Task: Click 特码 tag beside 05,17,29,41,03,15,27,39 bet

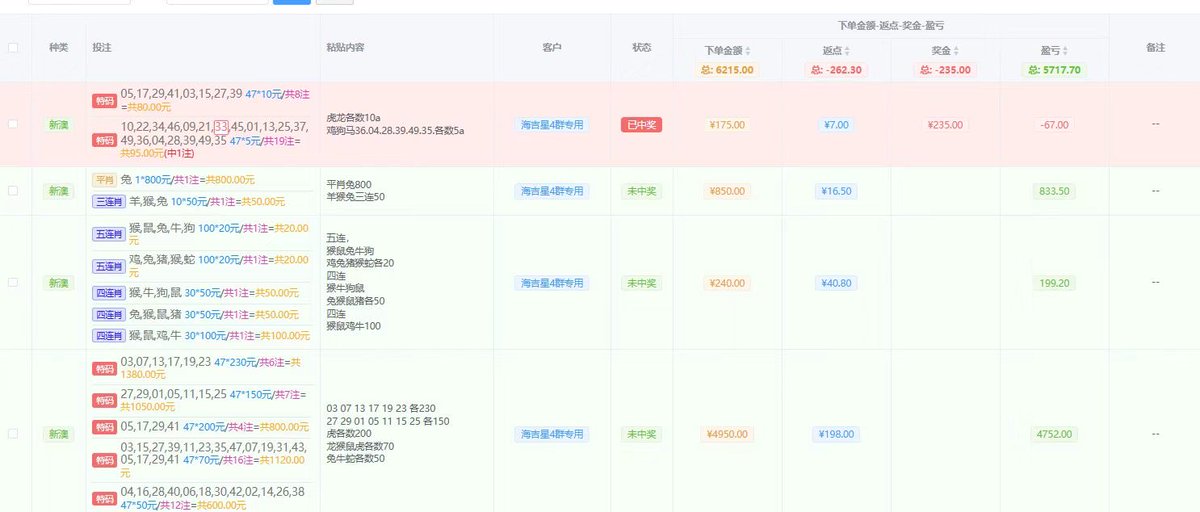Action: (104, 100)
